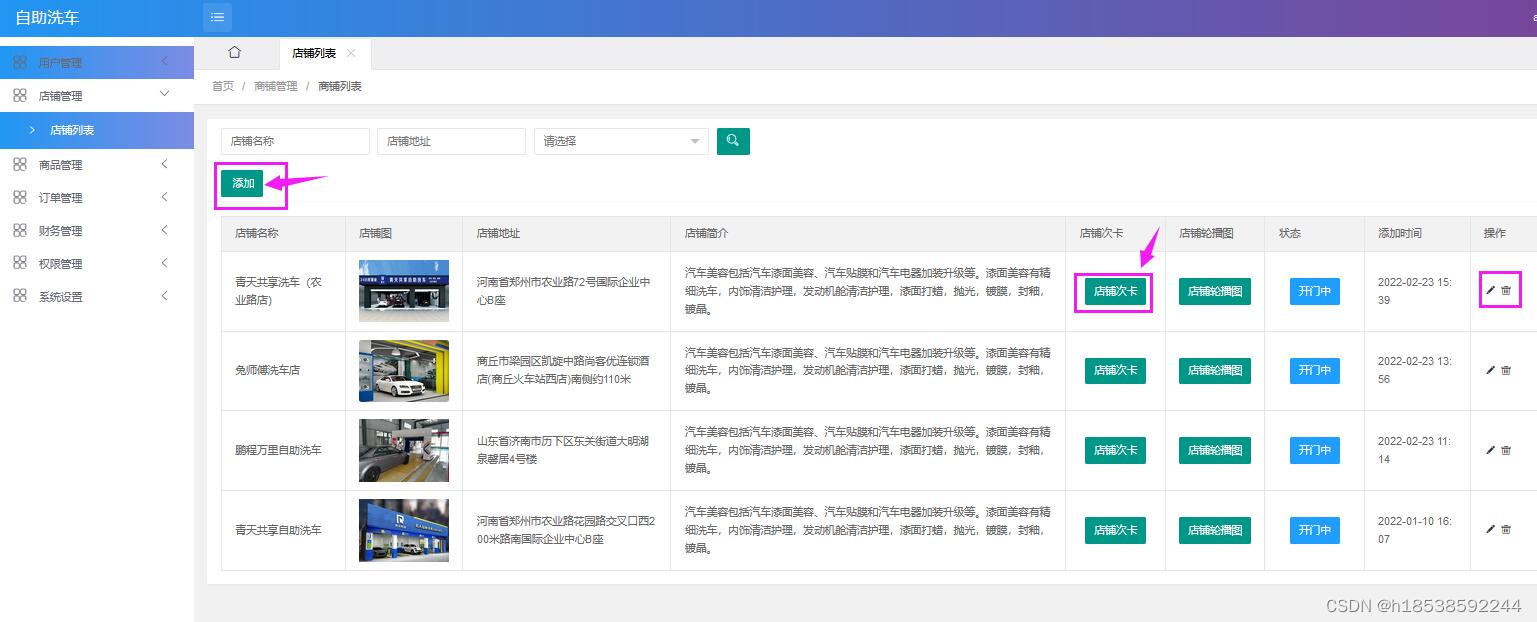Delete the 青天共享洗车（农业路店) row
Viewport: 1537px width, 622px height.
(1506, 290)
